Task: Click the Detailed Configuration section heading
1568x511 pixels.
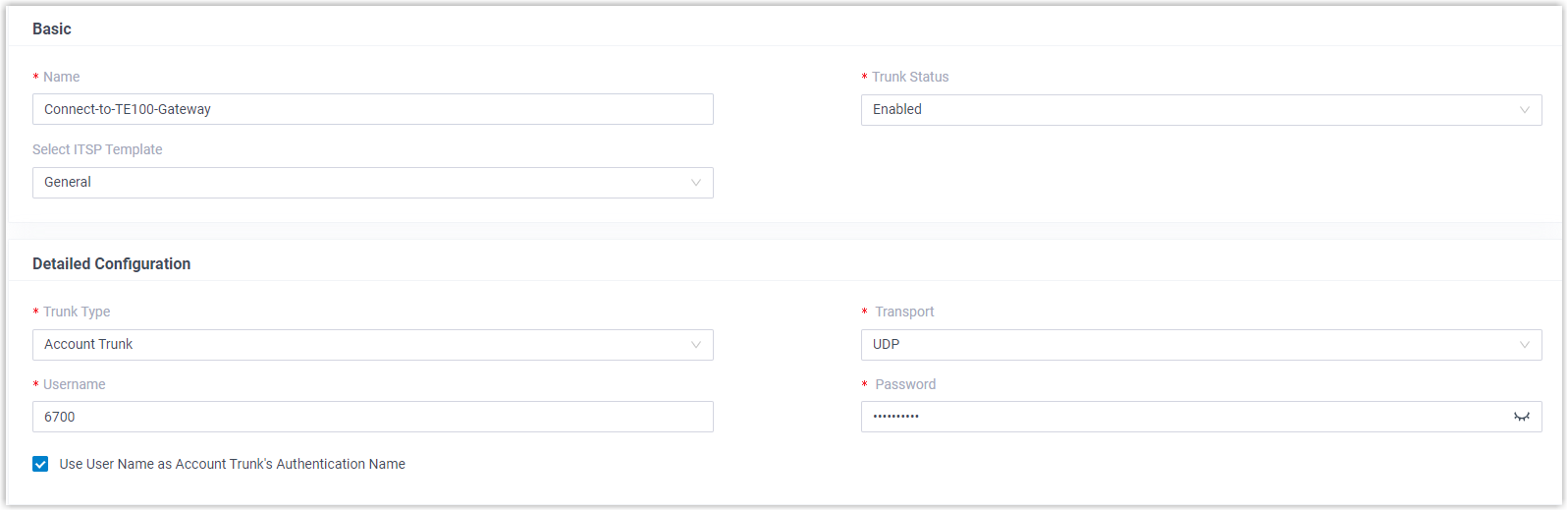Action: [111, 263]
